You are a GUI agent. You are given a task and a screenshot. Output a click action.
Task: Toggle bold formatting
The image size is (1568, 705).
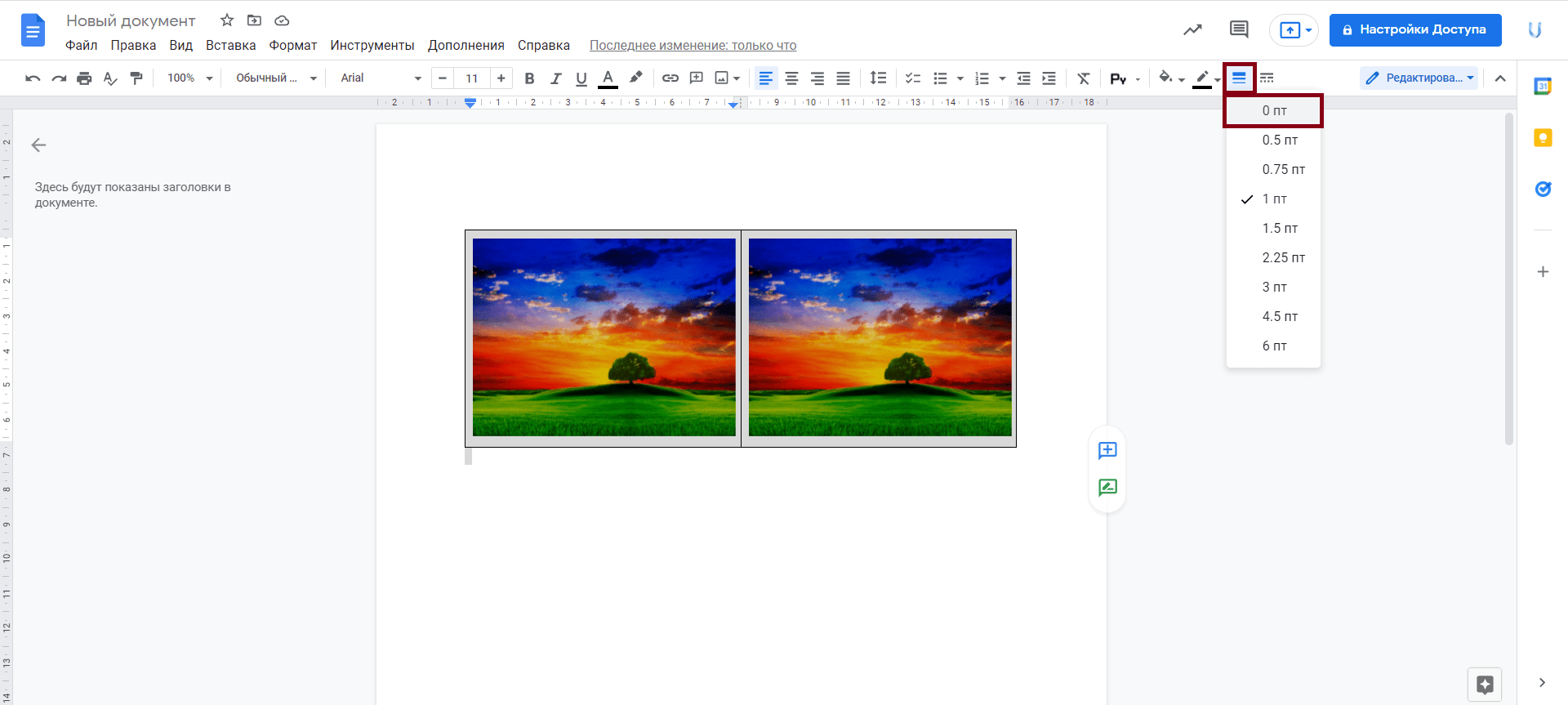click(529, 78)
